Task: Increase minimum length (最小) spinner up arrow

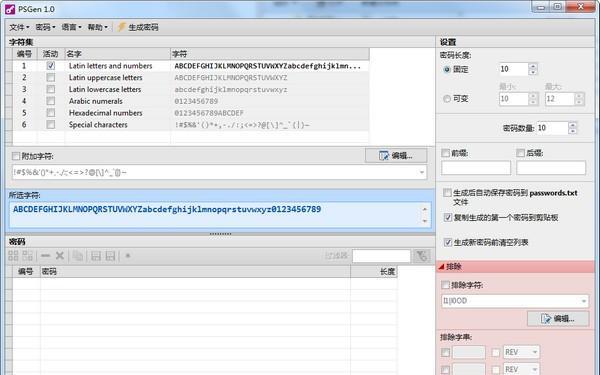Action: pos(533,96)
